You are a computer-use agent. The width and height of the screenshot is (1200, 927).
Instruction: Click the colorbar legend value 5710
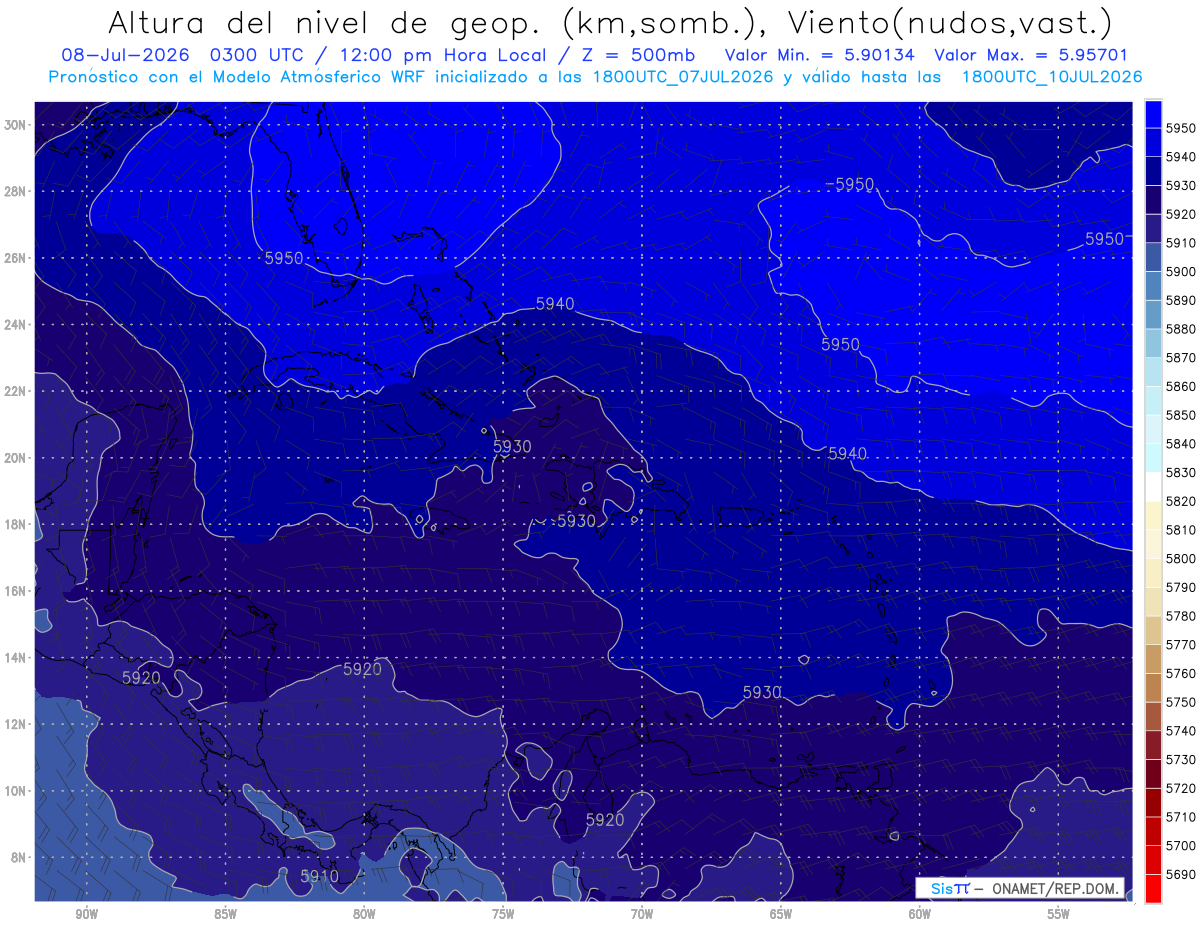click(x=1181, y=816)
